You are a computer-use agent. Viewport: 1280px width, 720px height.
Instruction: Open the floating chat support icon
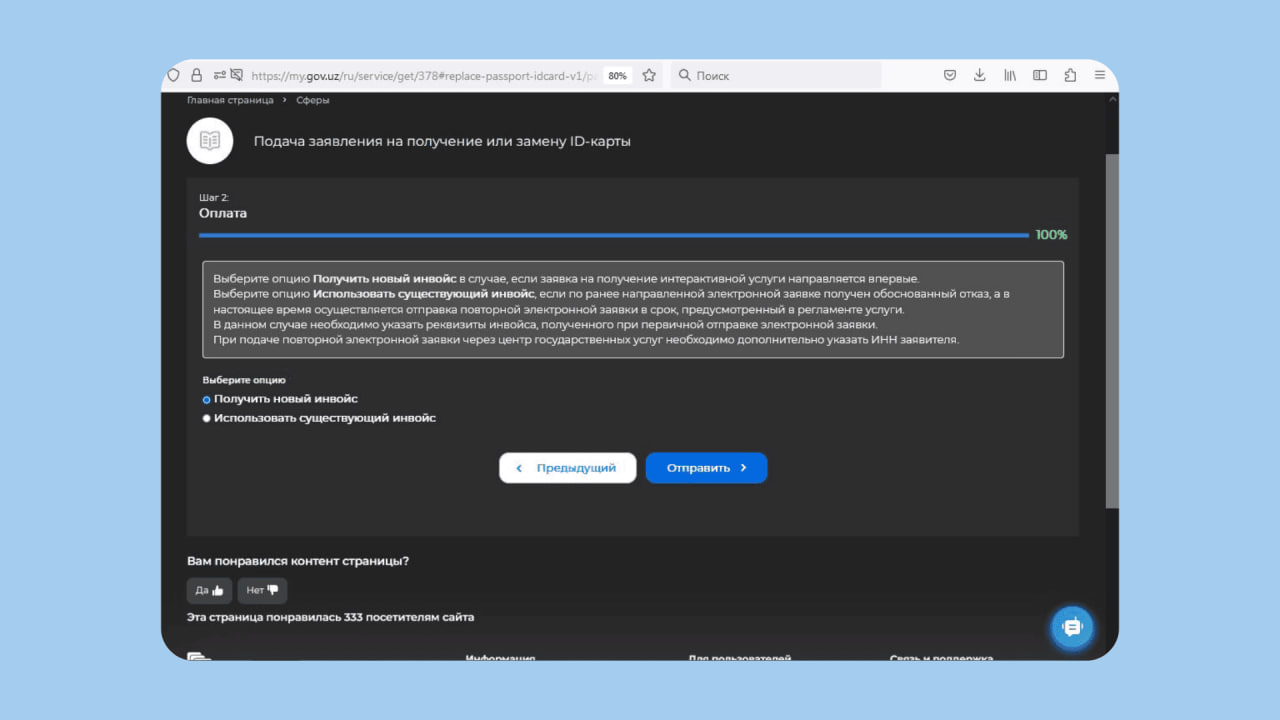click(1072, 627)
